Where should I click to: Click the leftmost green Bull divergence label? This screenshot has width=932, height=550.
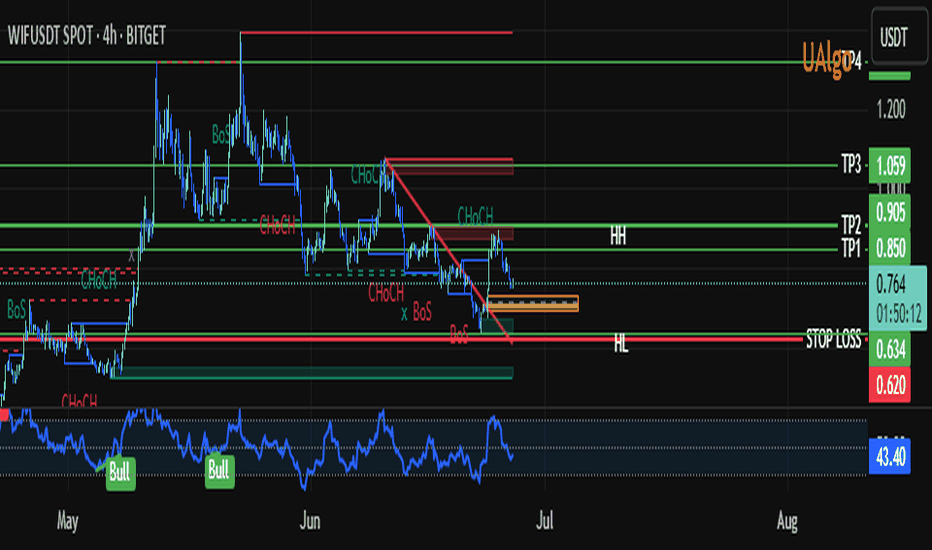tap(121, 473)
